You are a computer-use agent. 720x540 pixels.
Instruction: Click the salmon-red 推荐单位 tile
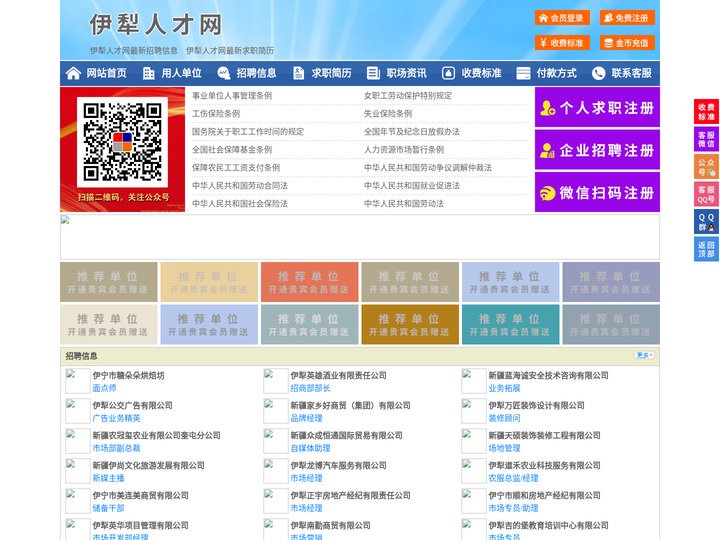point(309,282)
